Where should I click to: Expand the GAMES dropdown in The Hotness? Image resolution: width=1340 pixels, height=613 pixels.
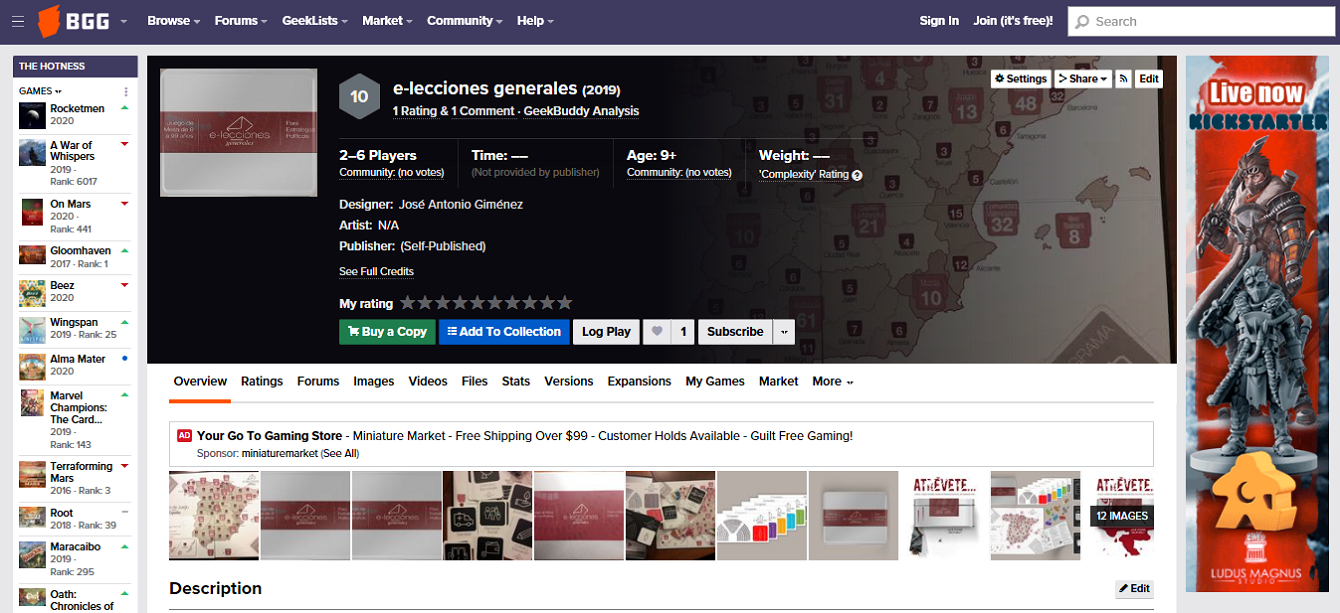(40, 91)
